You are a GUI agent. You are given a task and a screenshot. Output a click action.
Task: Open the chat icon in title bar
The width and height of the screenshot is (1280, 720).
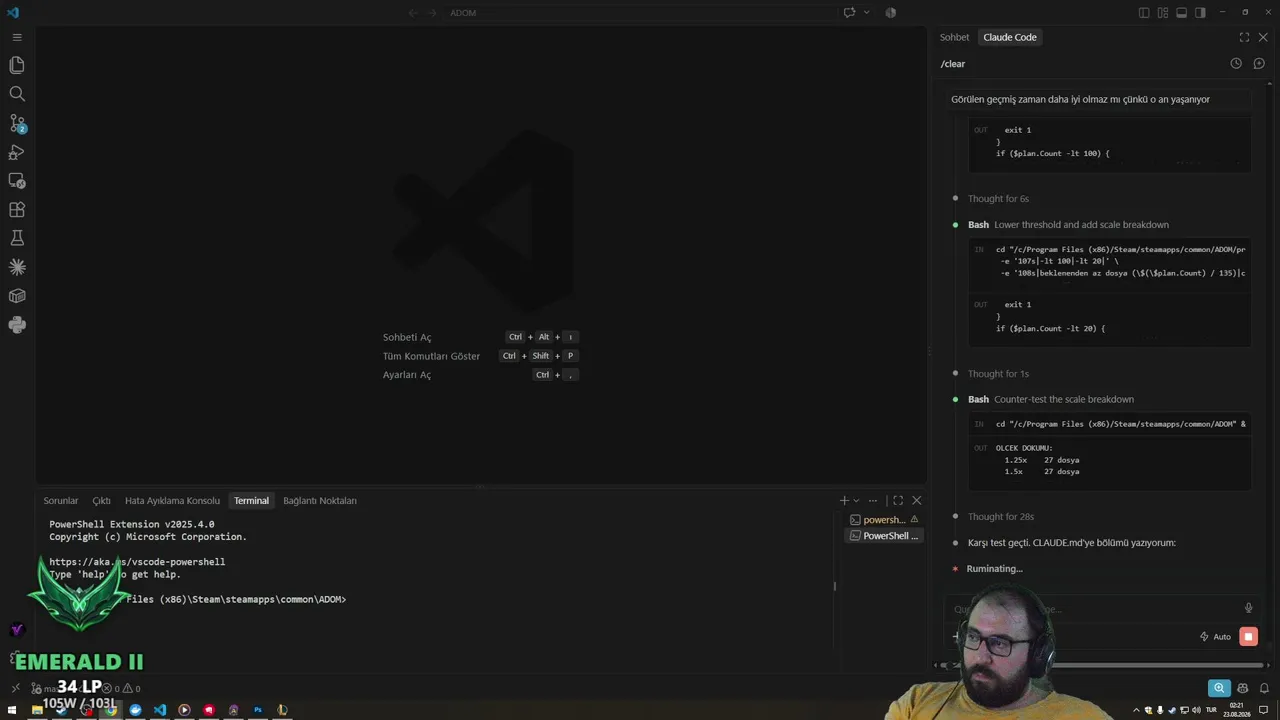(849, 13)
